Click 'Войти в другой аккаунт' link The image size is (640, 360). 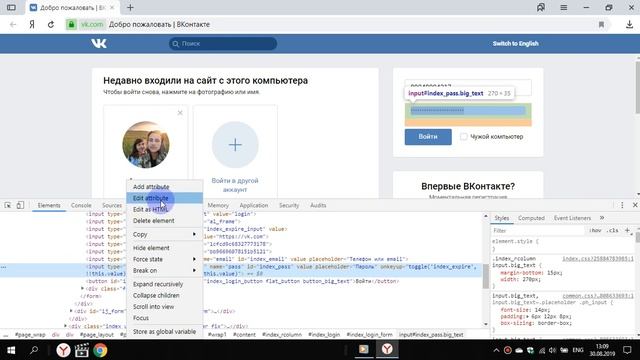click(x=235, y=185)
